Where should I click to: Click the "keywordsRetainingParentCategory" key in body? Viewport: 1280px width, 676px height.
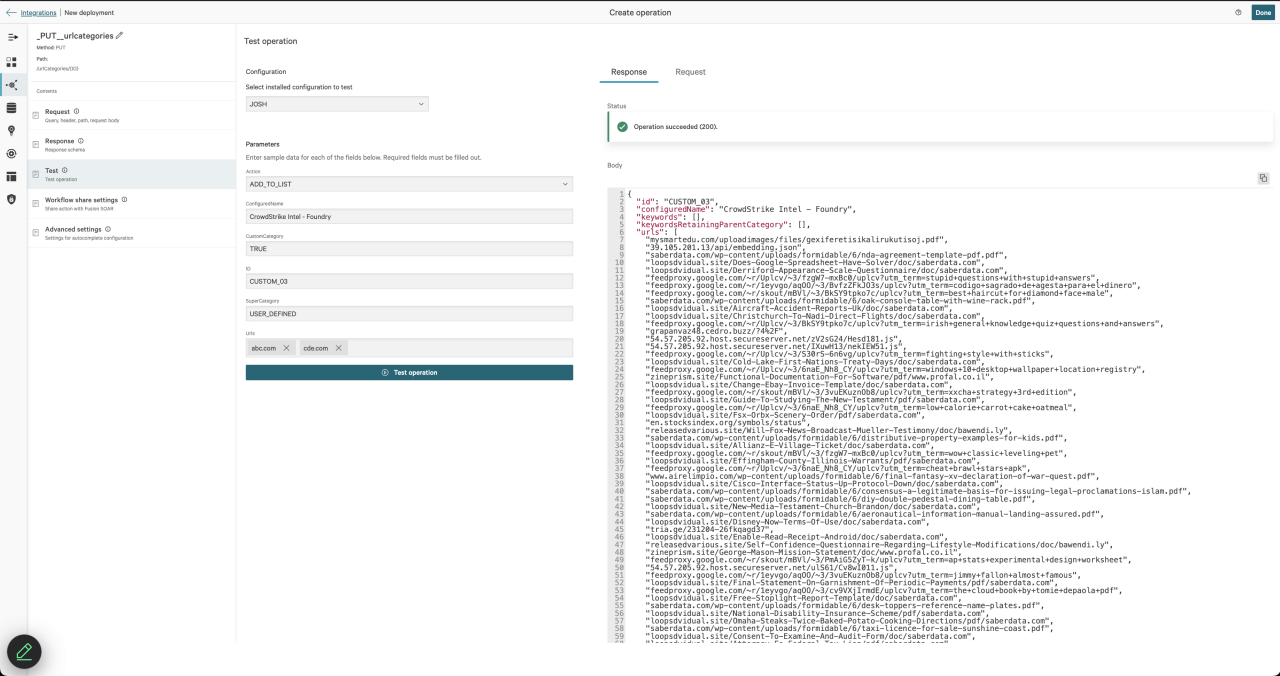click(713, 224)
